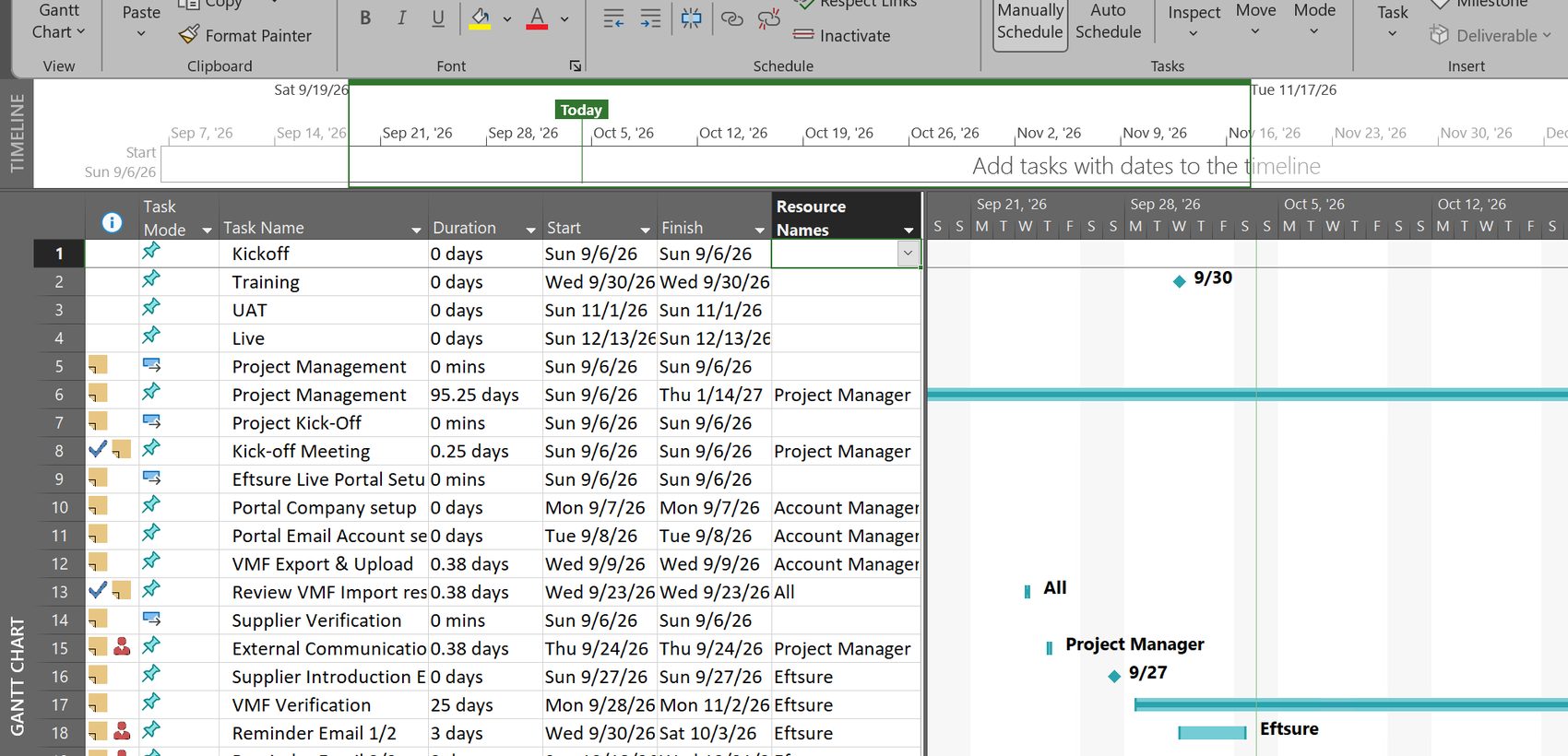Click overallocated resource icon on row 15
This screenshot has height=756, width=1568.
[x=122, y=647]
